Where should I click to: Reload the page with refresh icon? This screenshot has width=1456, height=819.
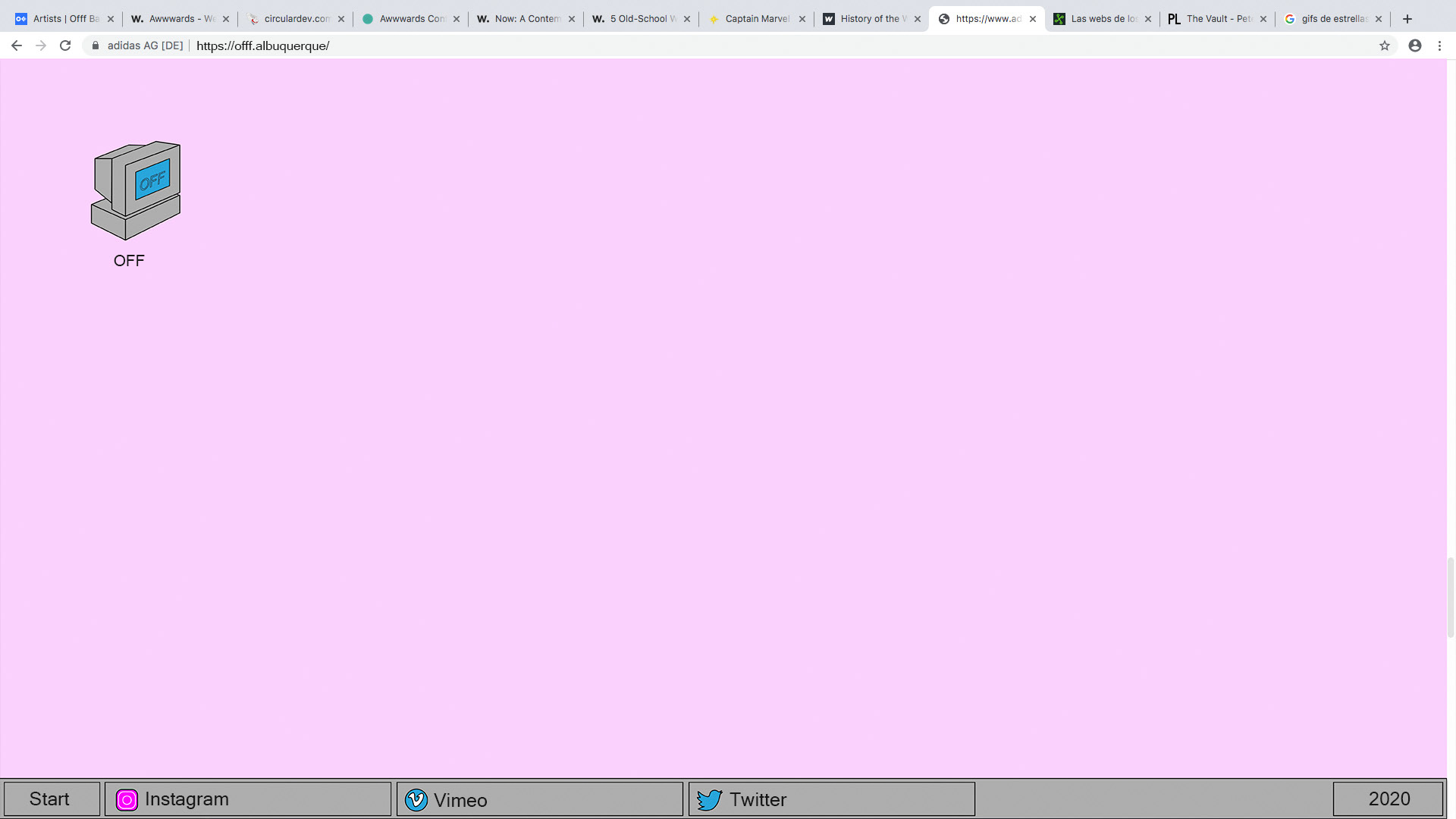[65, 45]
